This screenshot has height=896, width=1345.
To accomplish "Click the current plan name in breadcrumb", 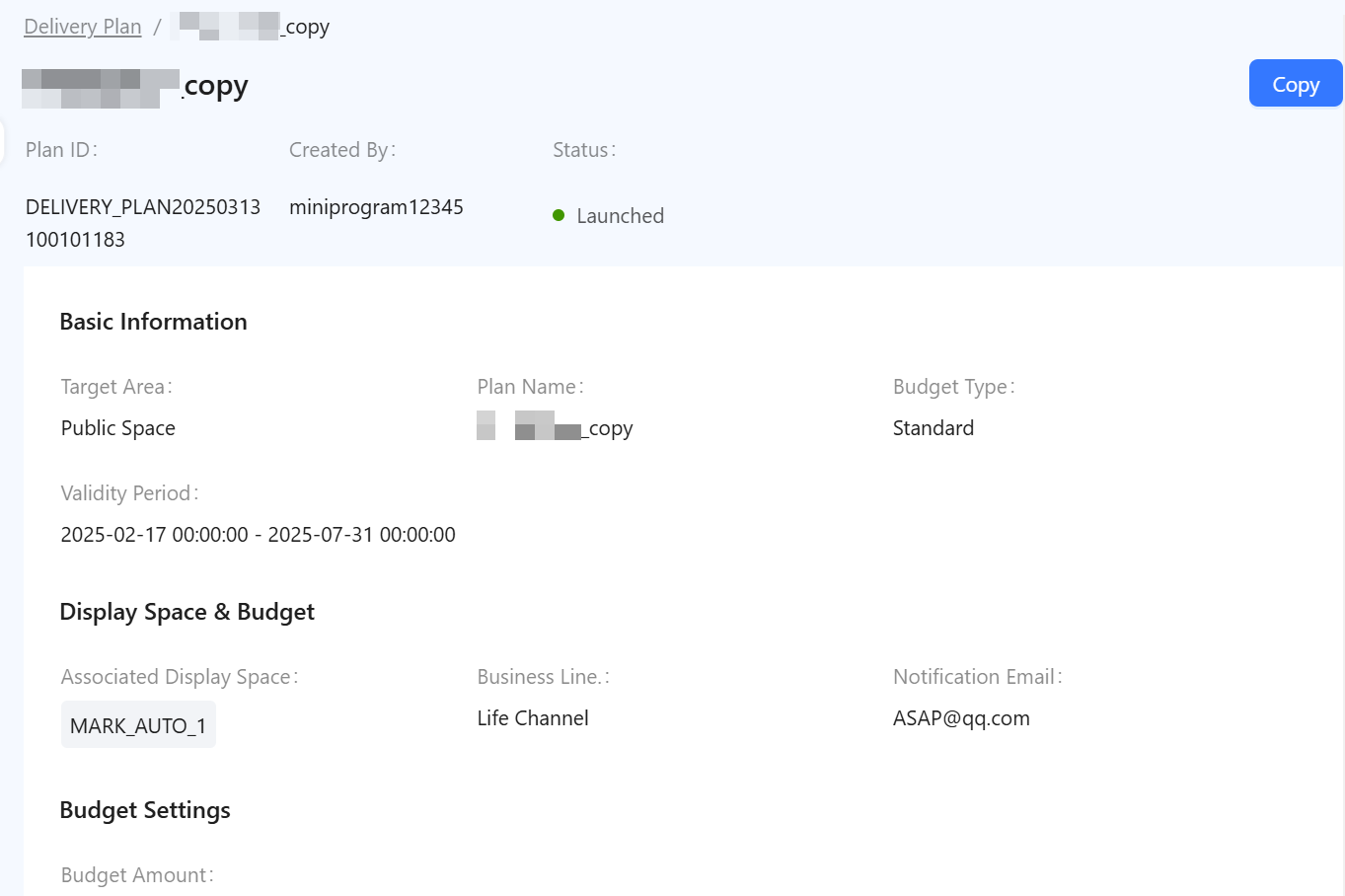I will point(251,27).
